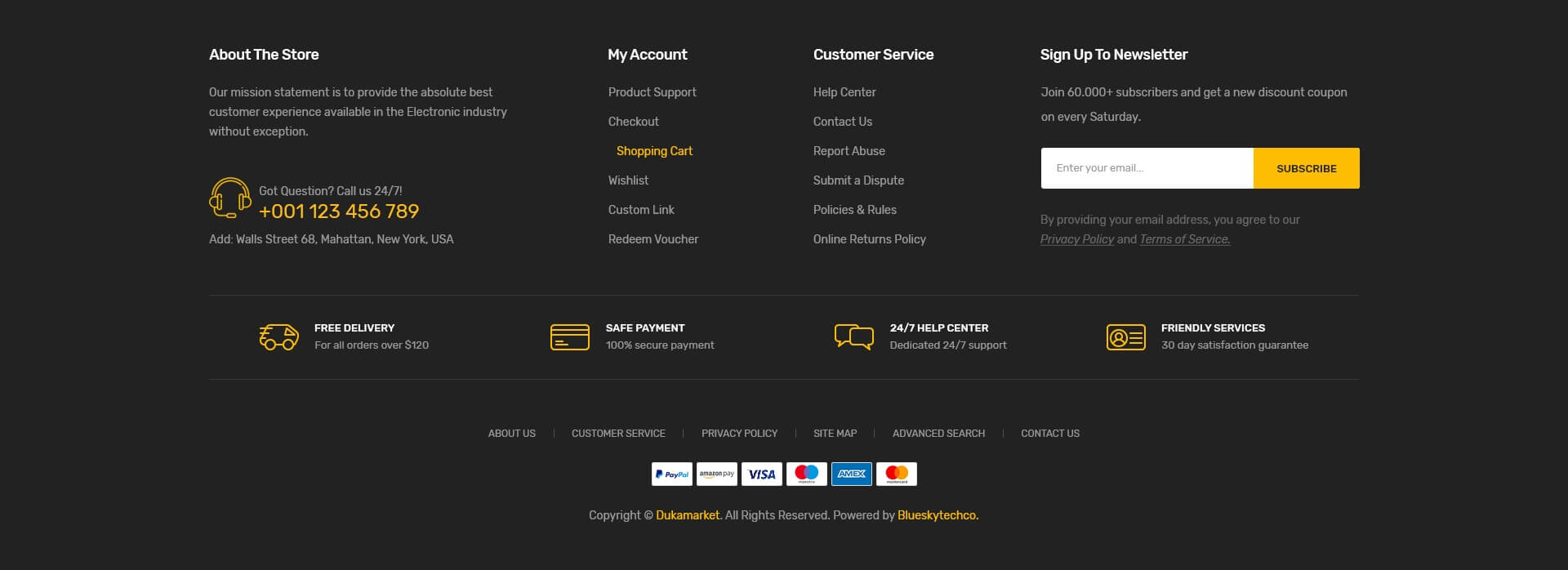Open the Privacy Policy italic link
1568x570 pixels.
[x=1076, y=239]
